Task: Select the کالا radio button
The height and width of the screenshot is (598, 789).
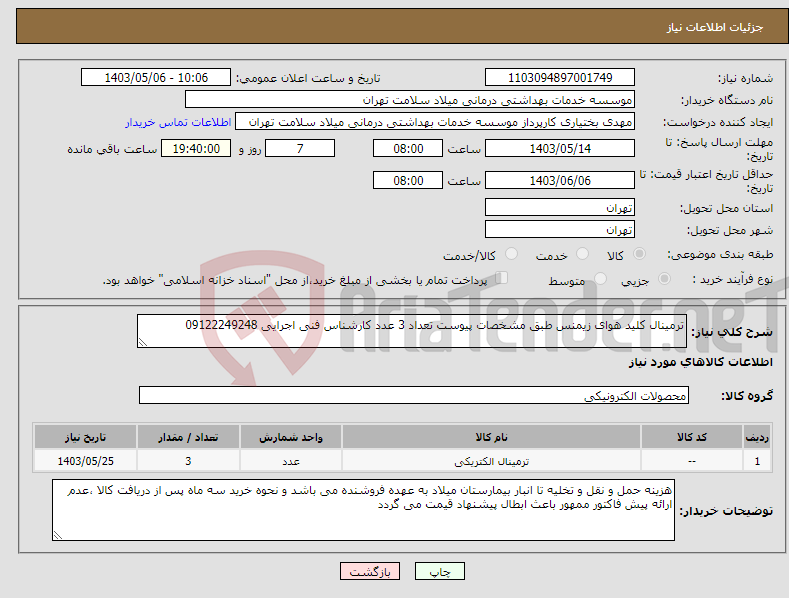Action: click(x=639, y=254)
